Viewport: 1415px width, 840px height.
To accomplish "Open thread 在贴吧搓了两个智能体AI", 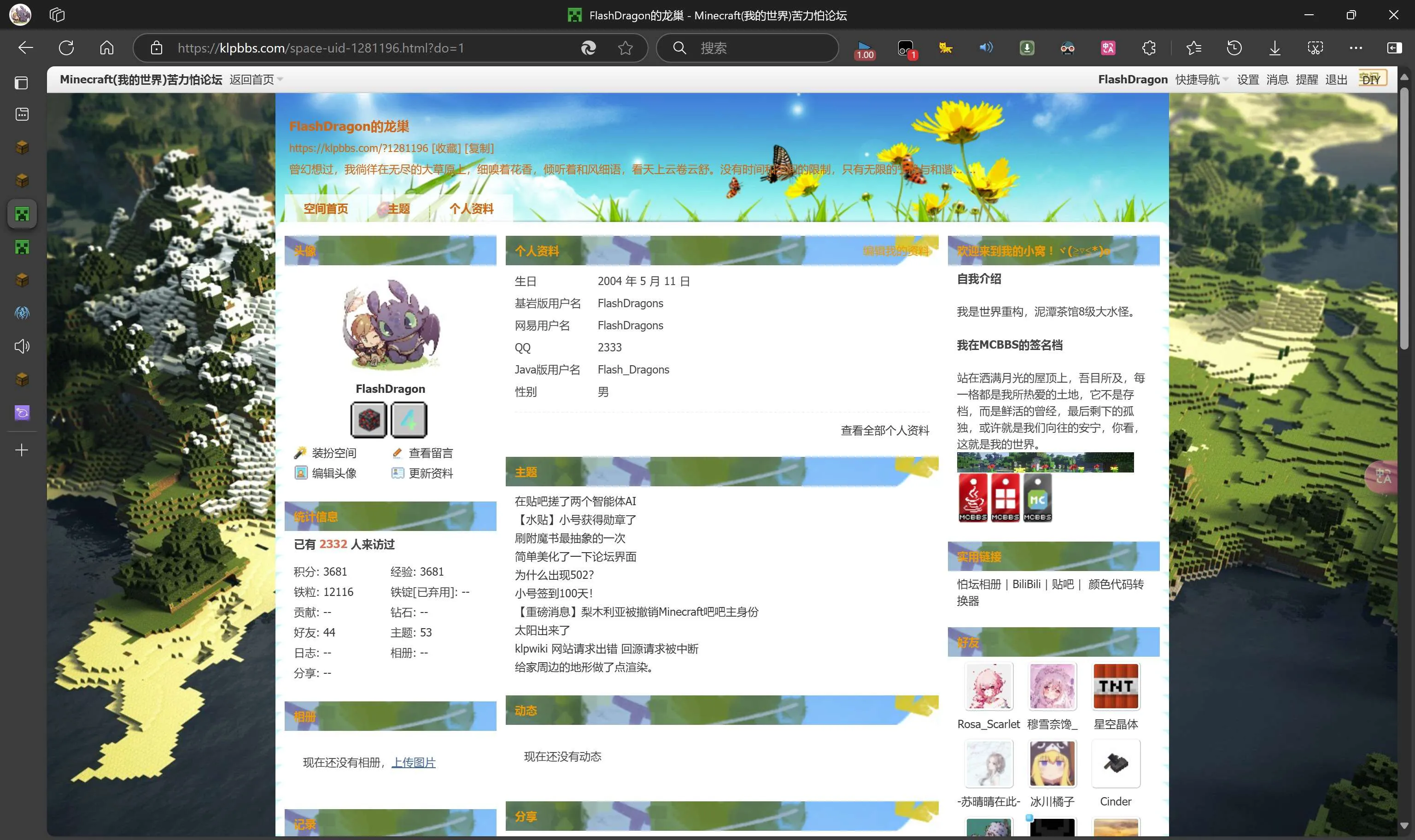I will pyautogui.click(x=575, y=502).
